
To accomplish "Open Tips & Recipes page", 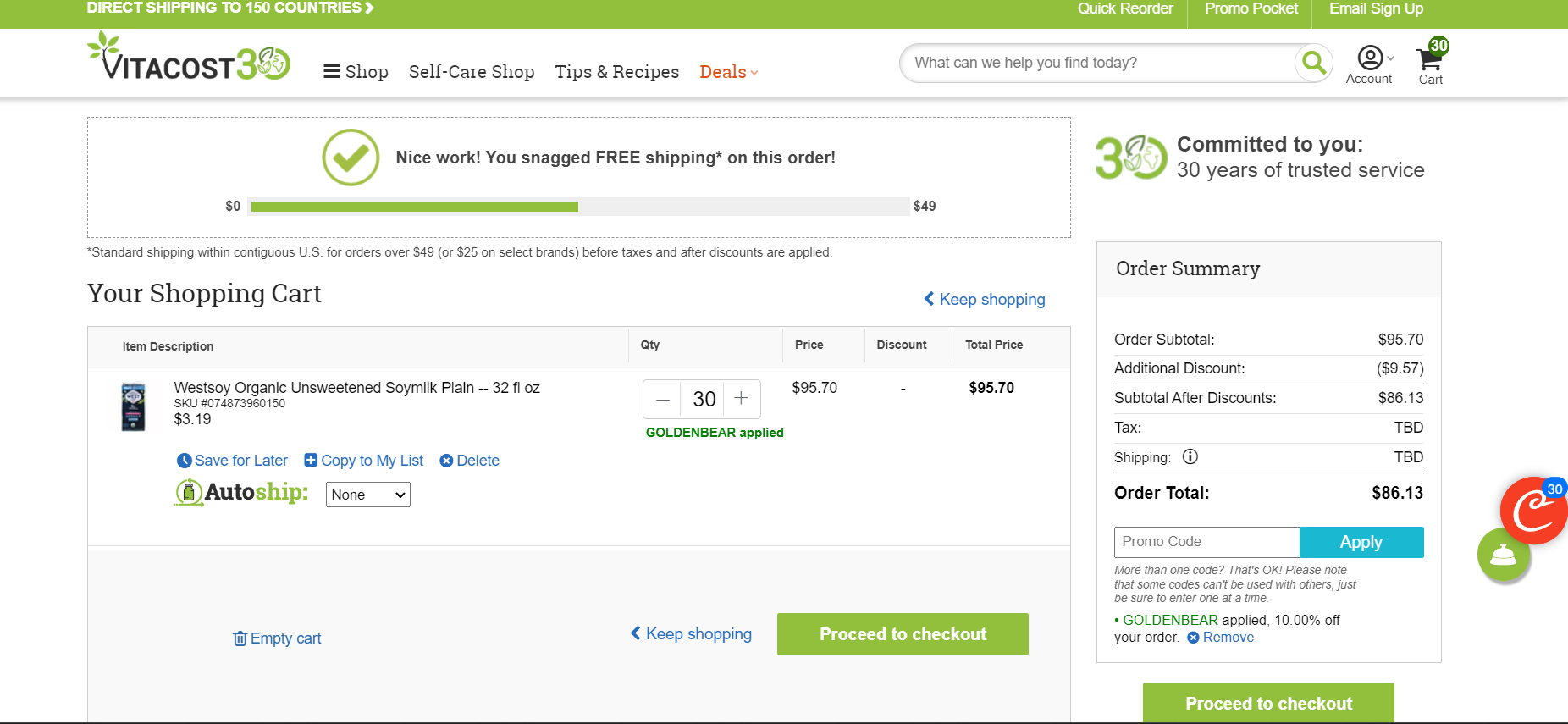I will pos(617,72).
